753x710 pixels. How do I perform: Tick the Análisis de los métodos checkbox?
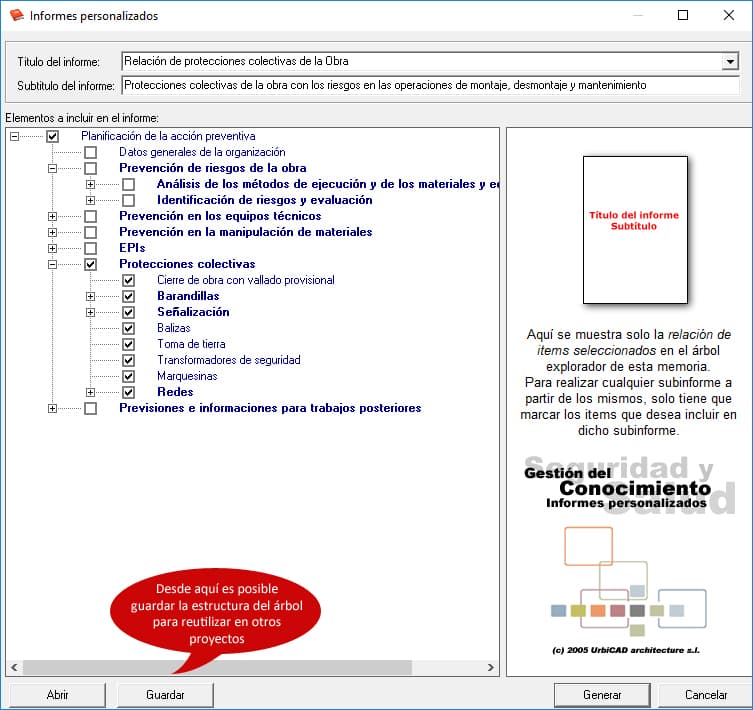128,184
